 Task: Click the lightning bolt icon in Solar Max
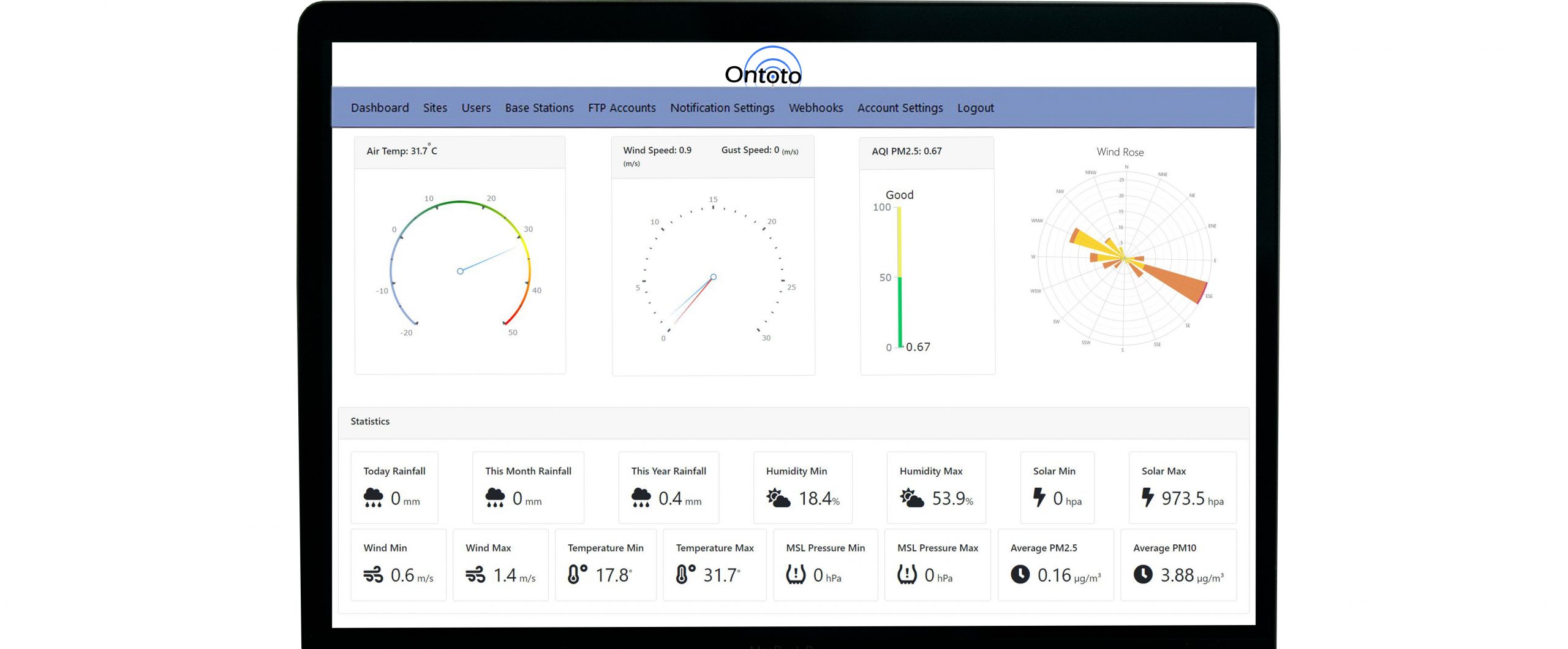1147,497
